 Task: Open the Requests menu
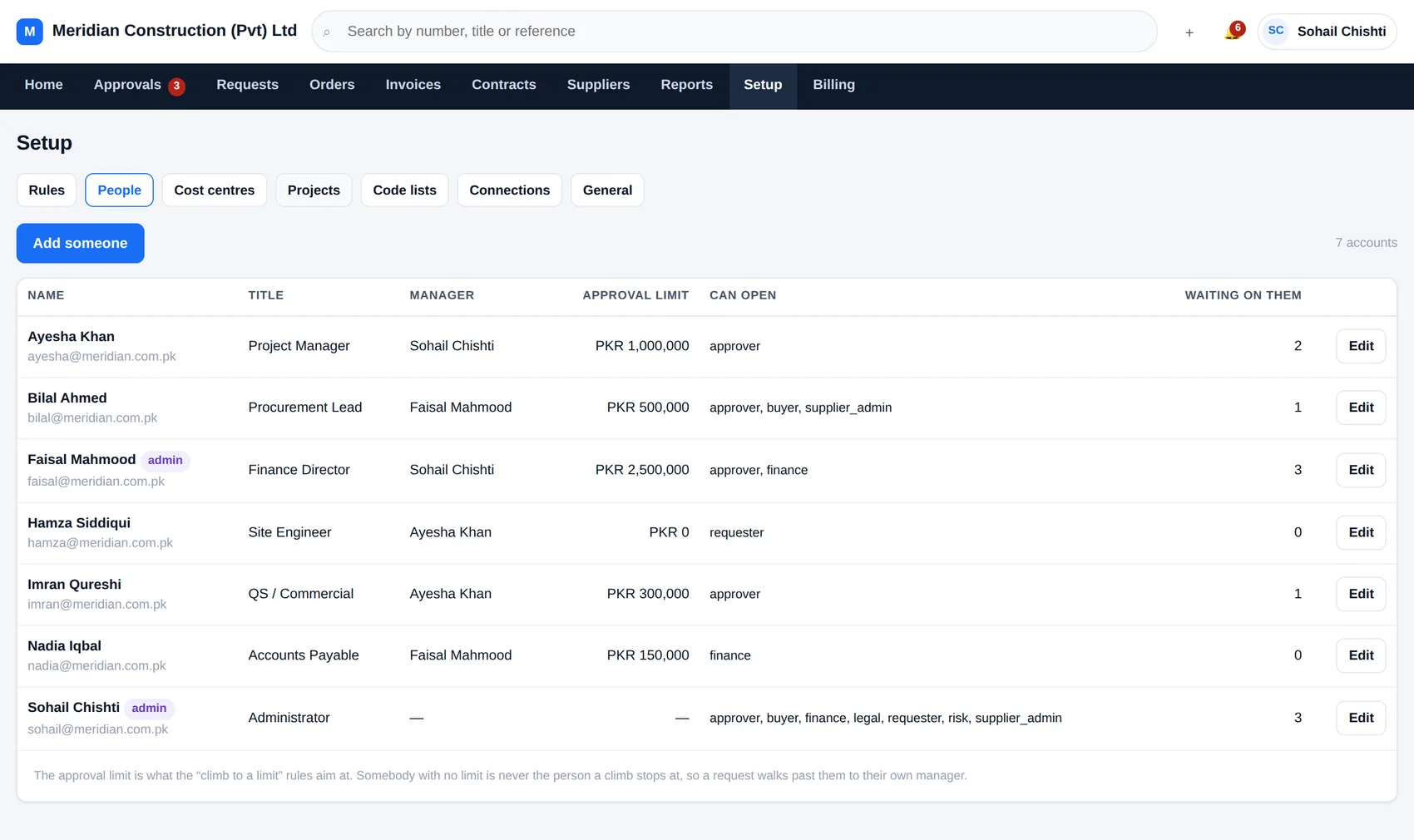point(248,85)
